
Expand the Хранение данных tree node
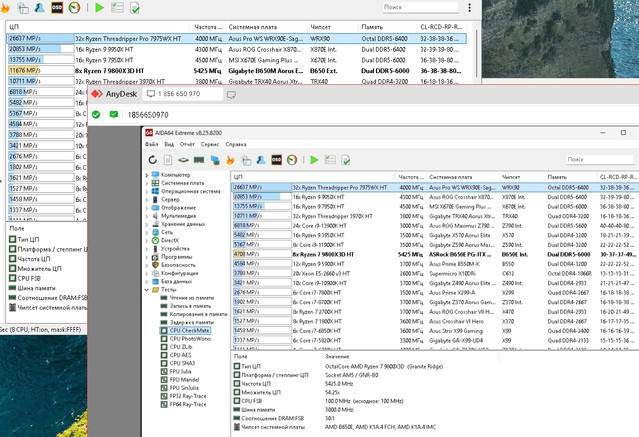(x=147, y=224)
